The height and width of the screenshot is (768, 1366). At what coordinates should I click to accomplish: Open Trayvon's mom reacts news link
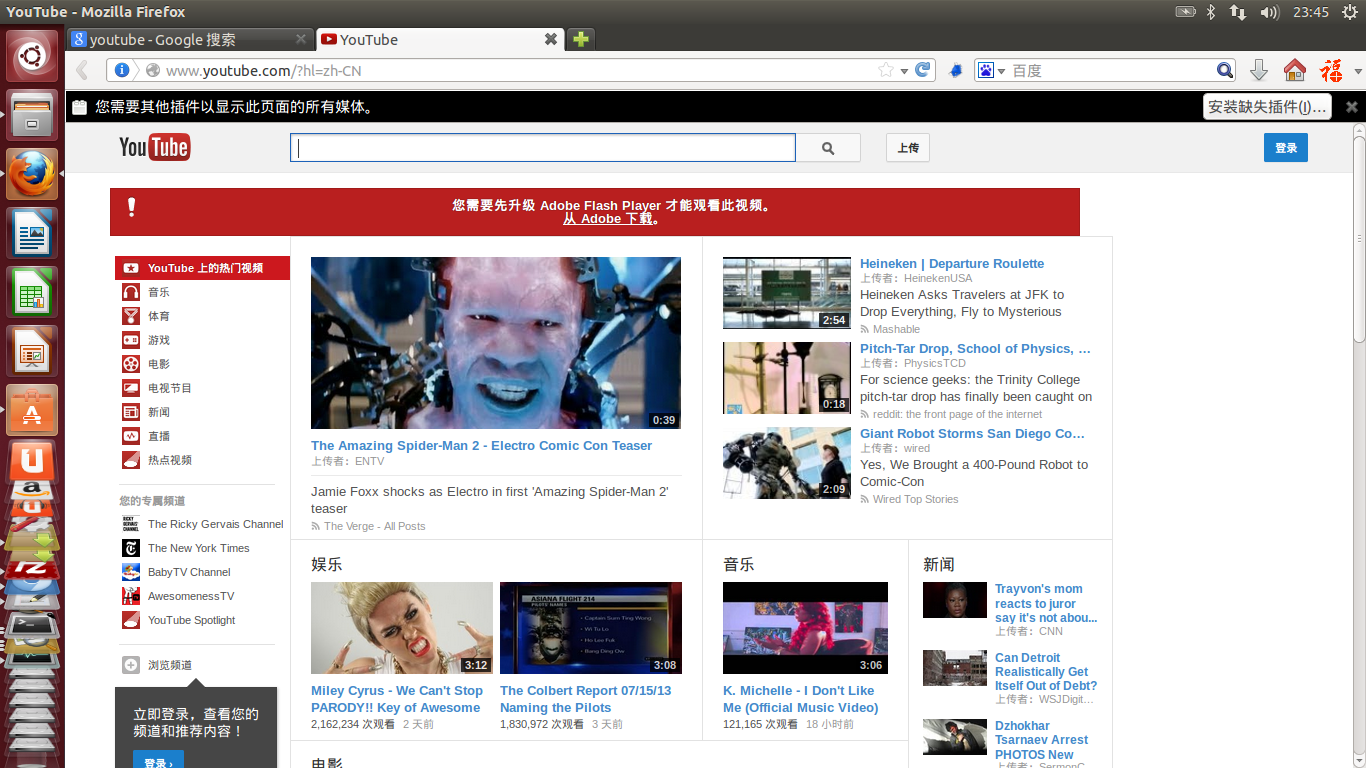tap(1046, 603)
